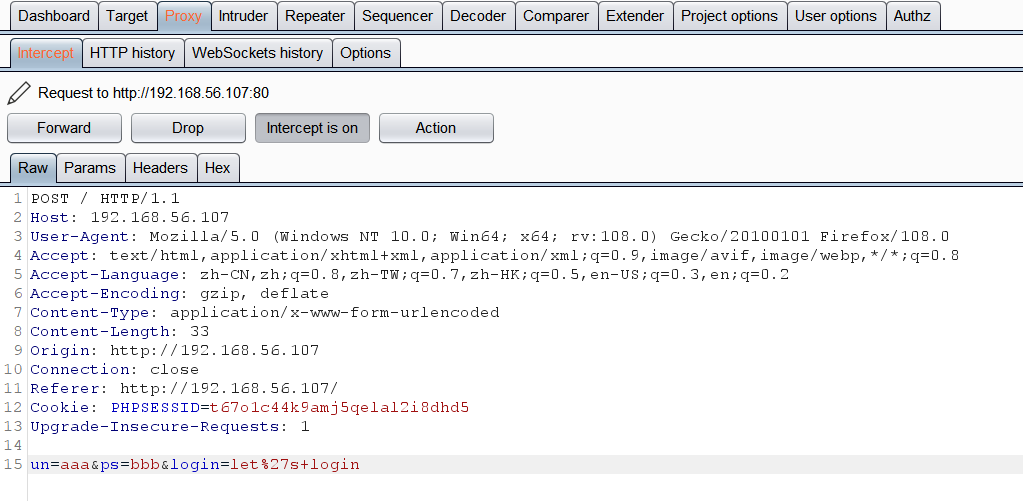Viewport: 1023px width, 501px height.
Task: Open the Target tab
Action: click(x=127, y=16)
